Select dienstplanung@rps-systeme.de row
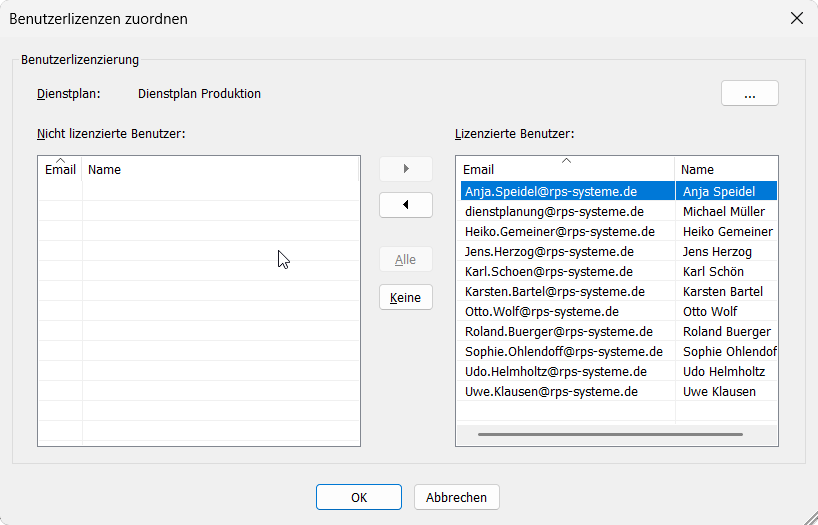Screen dimensions: 818x525 click(618, 211)
